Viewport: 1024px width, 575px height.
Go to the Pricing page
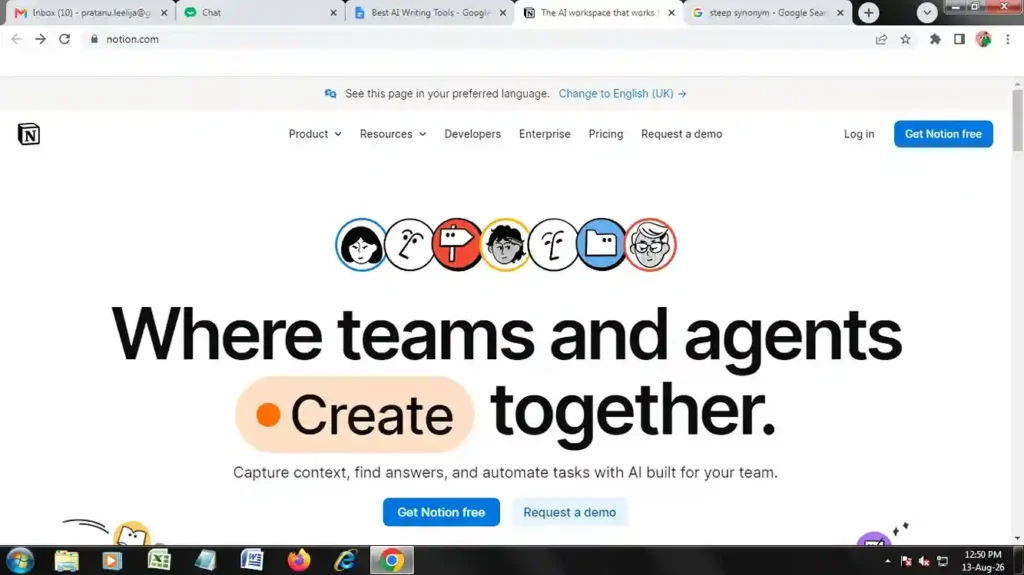(x=605, y=134)
